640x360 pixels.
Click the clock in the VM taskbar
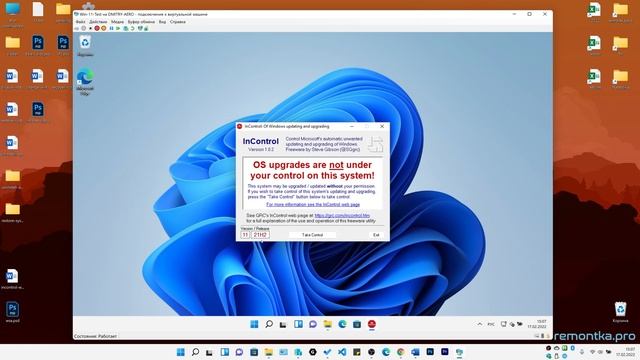pos(537,324)
